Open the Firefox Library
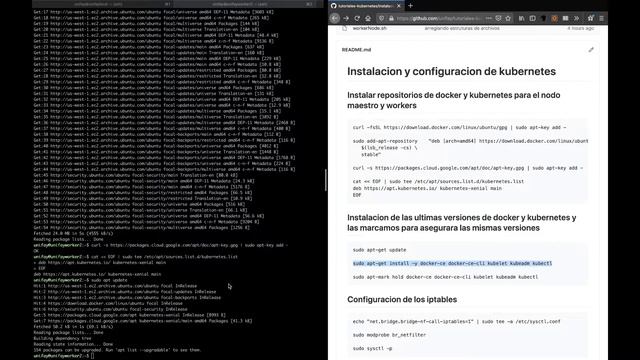640x360 pixels. point(522,18)
